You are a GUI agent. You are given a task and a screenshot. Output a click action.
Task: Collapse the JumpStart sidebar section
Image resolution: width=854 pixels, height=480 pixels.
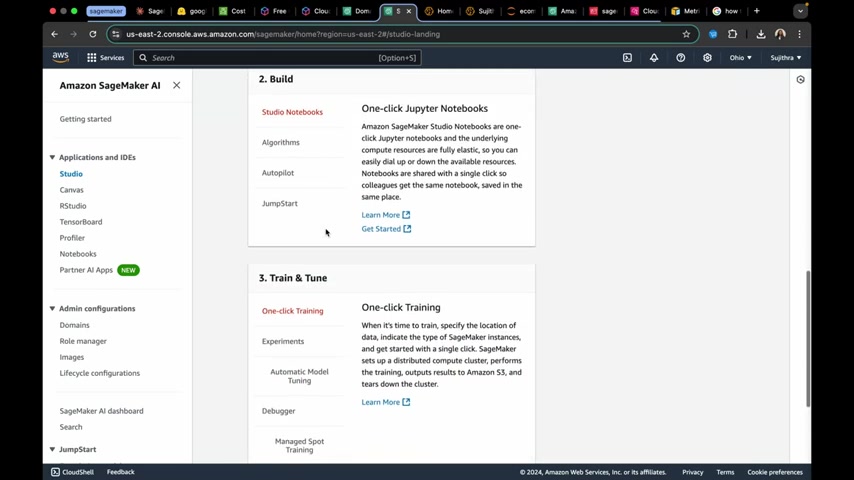click(52, 449)
